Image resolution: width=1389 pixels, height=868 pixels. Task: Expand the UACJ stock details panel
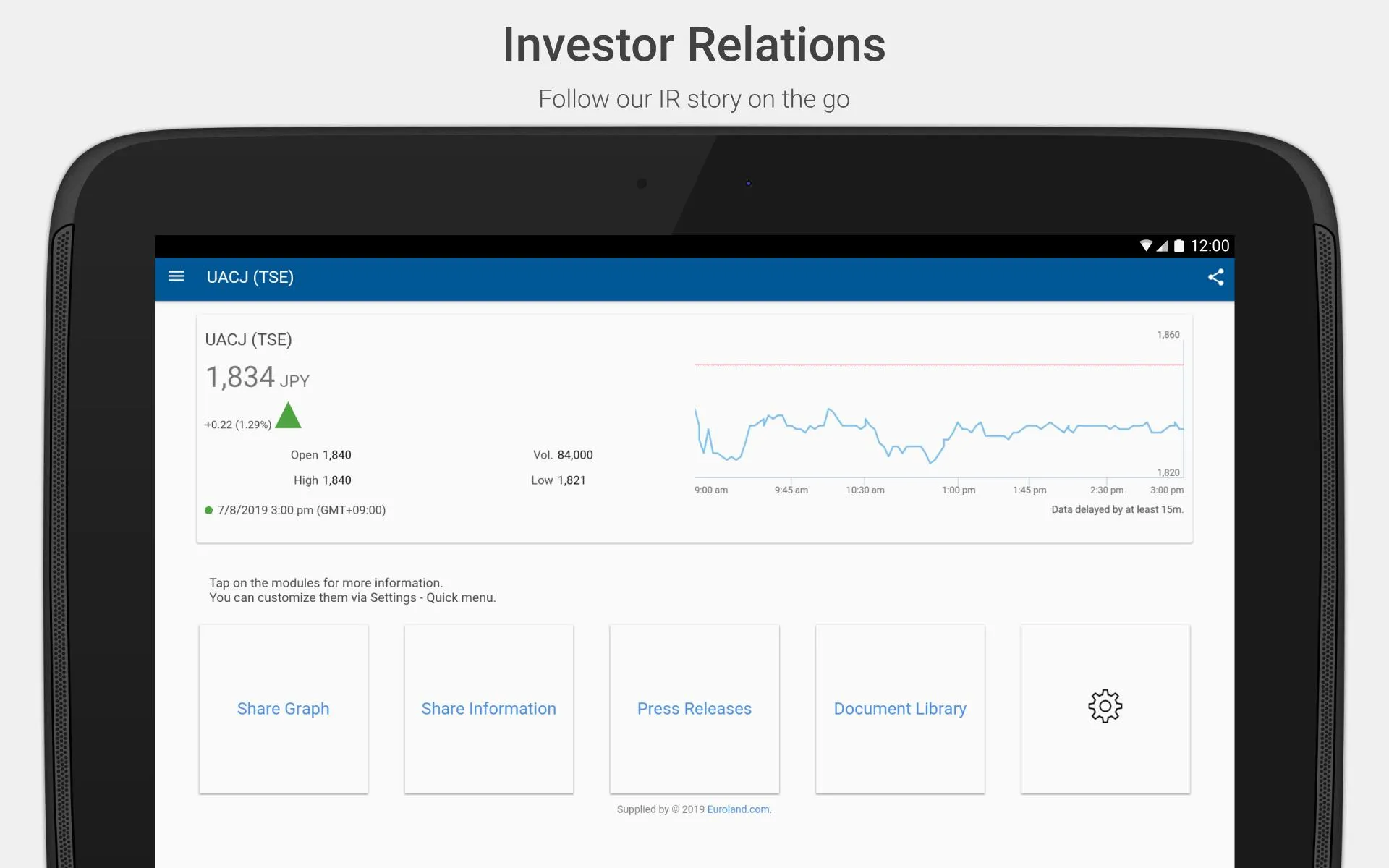tap(694, 427)
